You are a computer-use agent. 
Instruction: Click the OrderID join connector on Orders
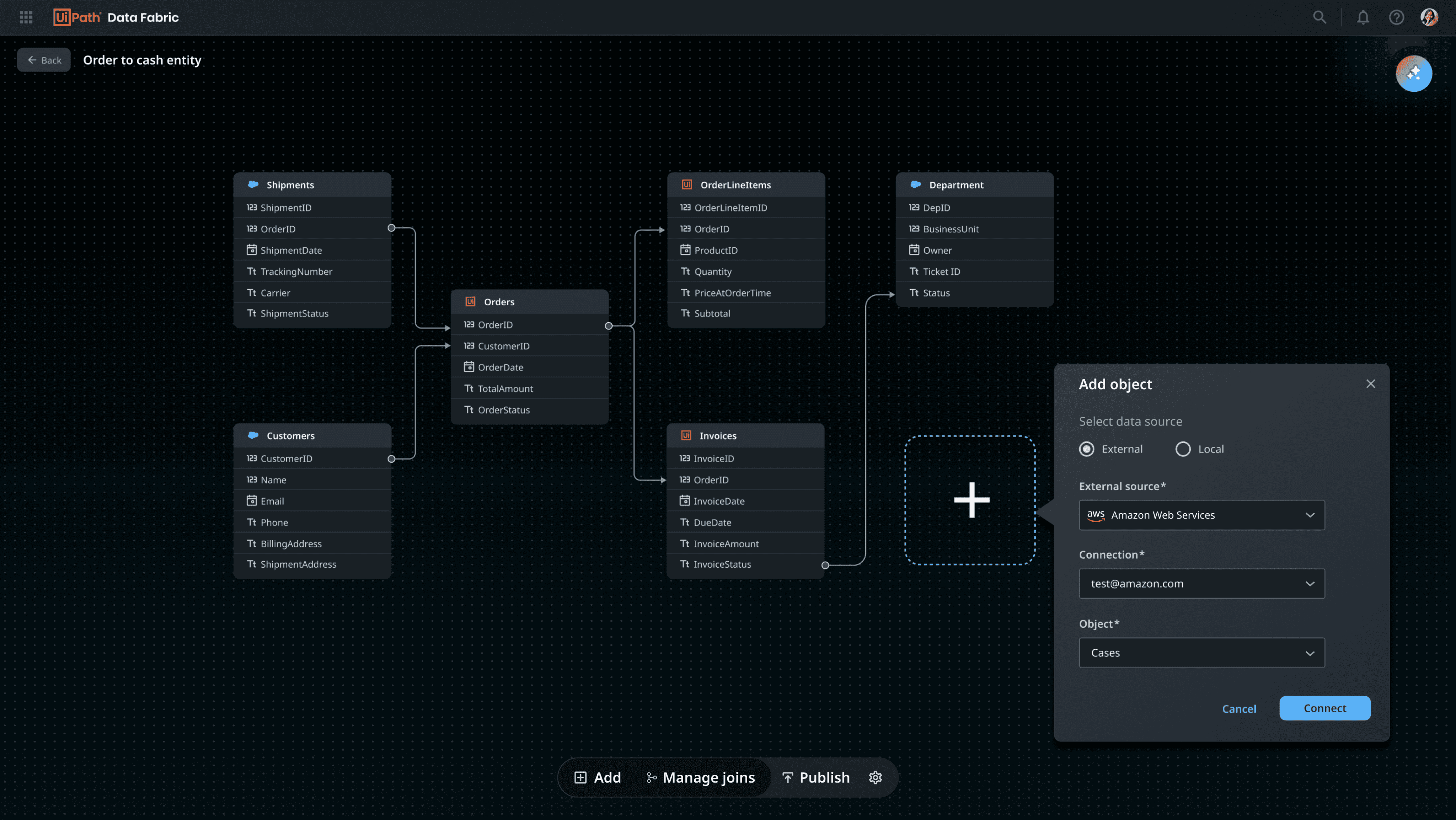pos(609,326)
